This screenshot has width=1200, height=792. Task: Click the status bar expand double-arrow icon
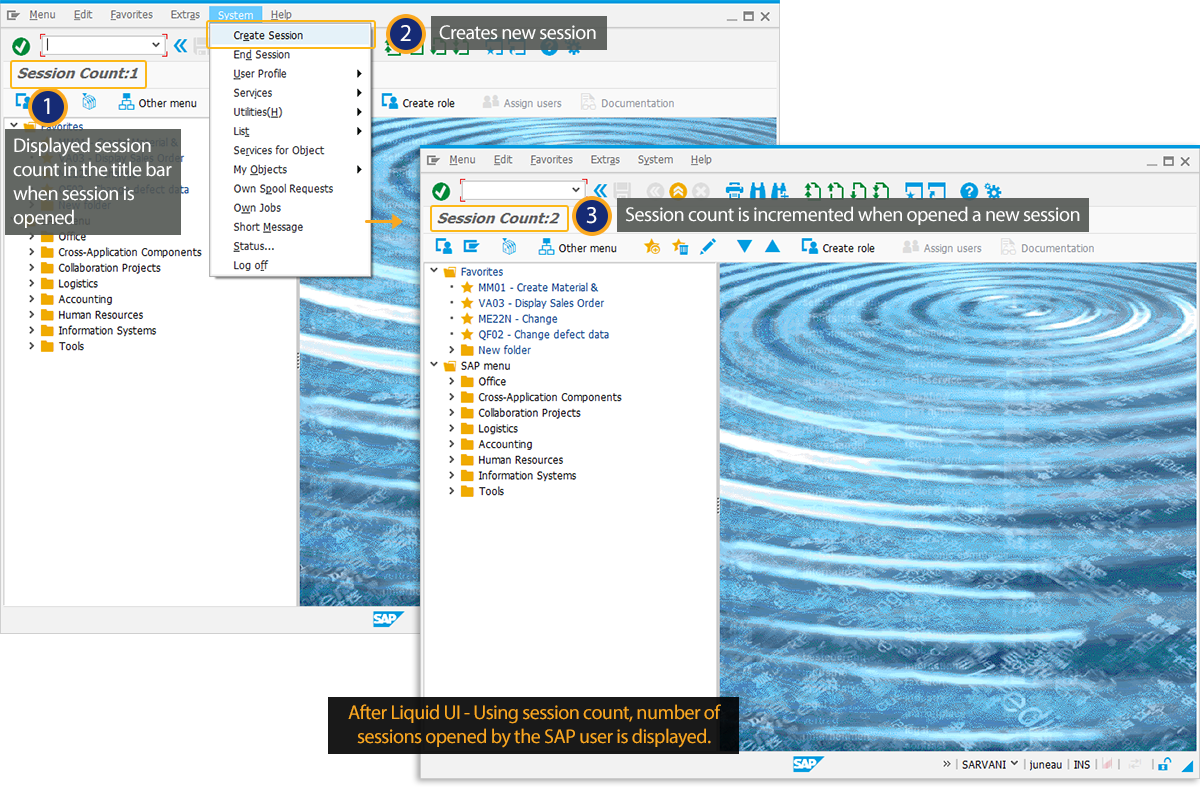946,764
